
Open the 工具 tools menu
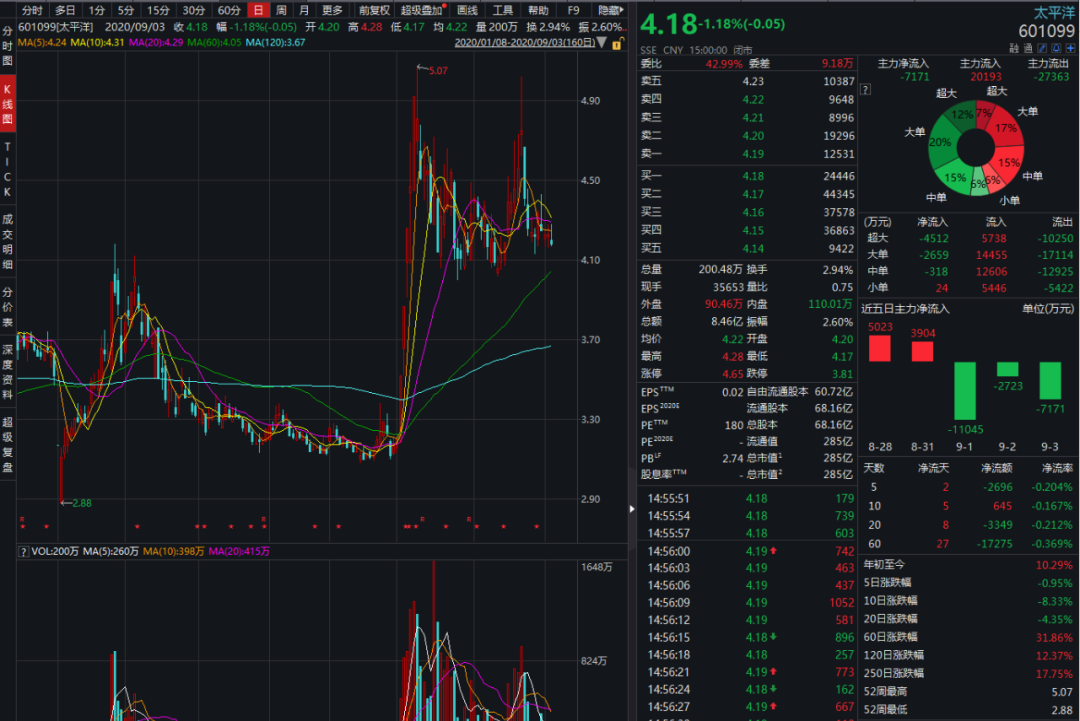point(503,10)
